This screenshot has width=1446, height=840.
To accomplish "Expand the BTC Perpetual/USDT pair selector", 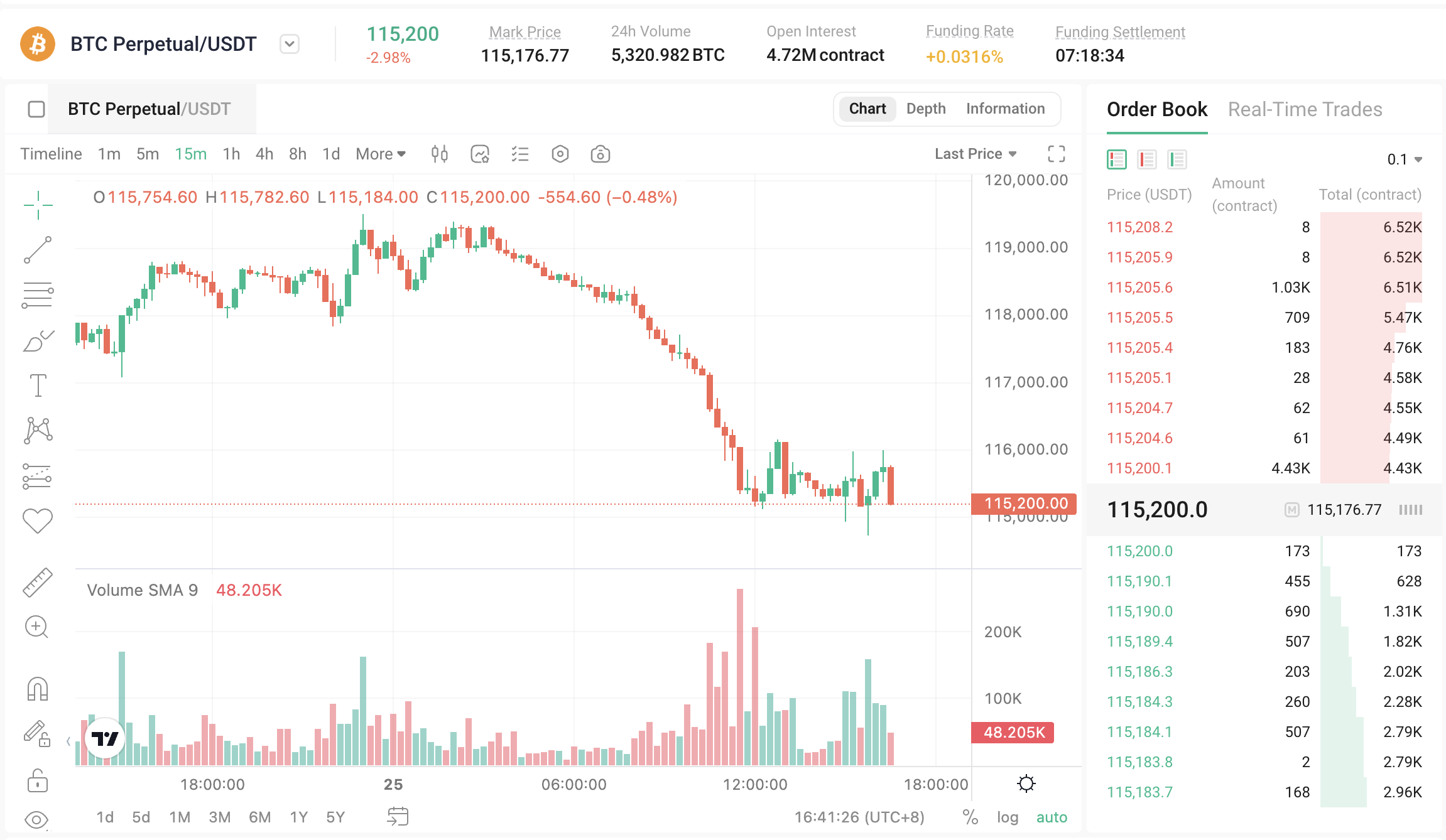I will [289, 44].
